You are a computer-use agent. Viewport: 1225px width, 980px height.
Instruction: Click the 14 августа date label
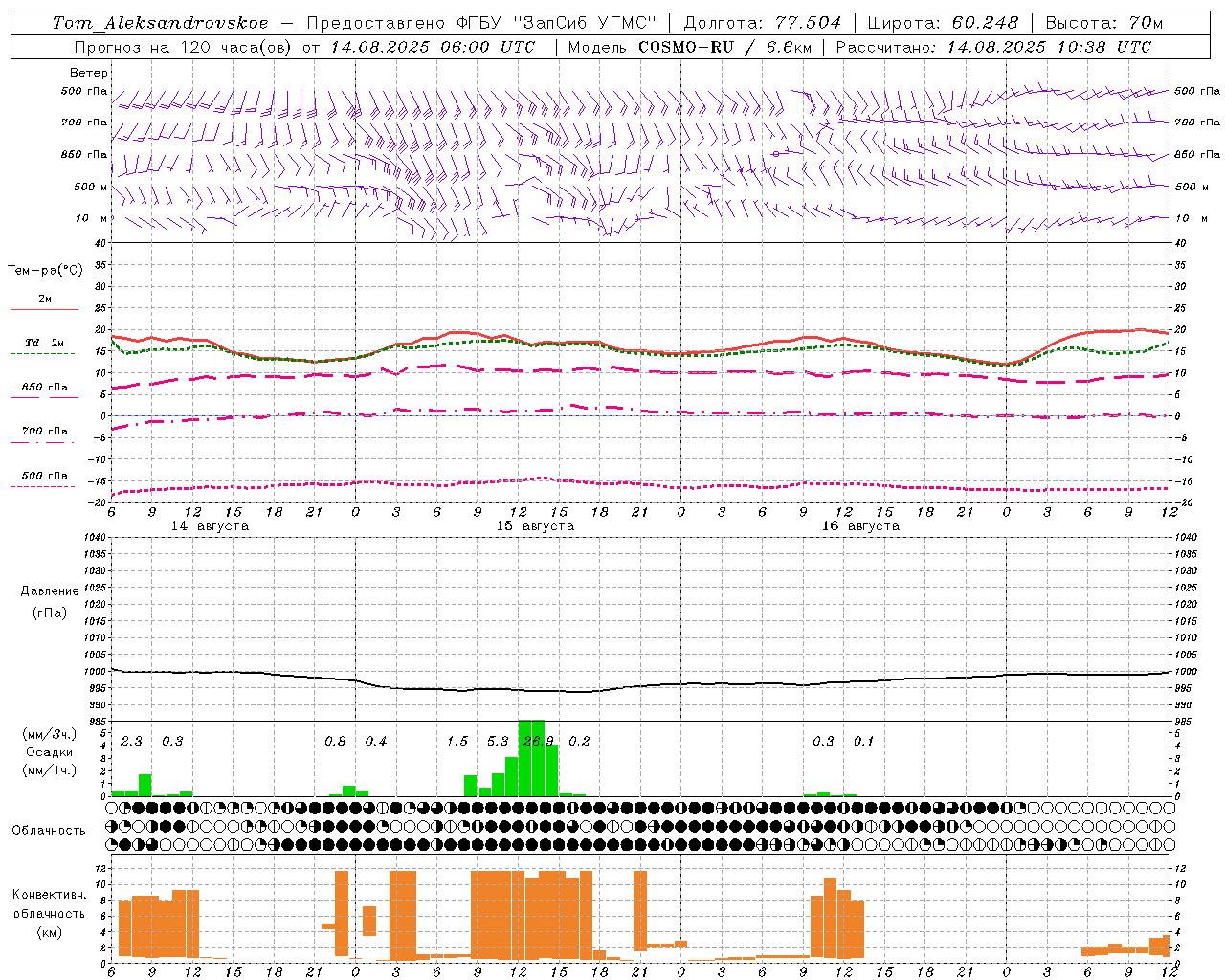(210, 526)
